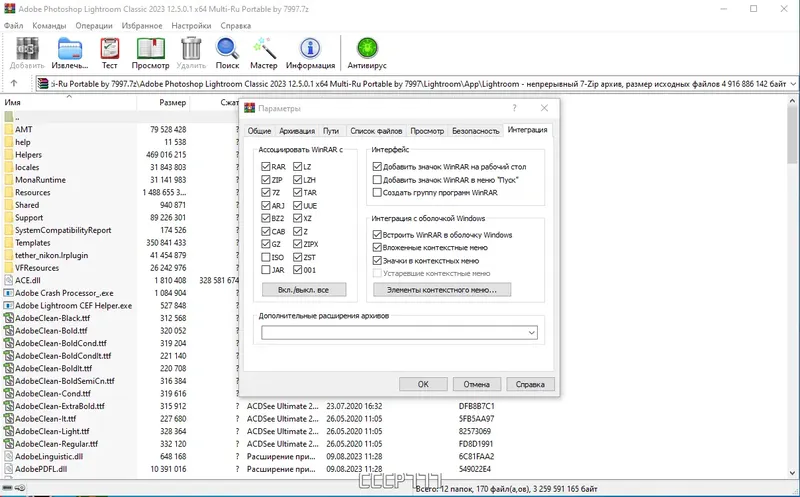This screenshot has width=800, height=497.
Task: Switch to the Список файлов tab
Action: pyautogui.click(x=376, y=131)
